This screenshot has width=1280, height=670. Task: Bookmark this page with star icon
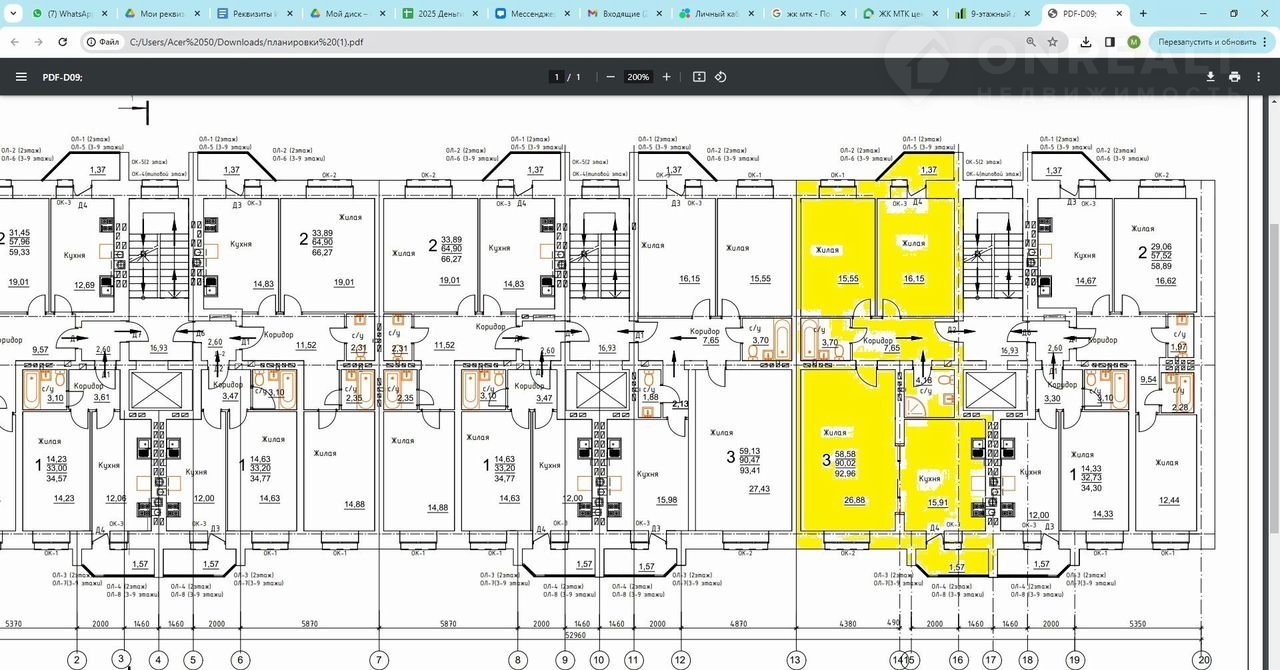click(1053, 42)
